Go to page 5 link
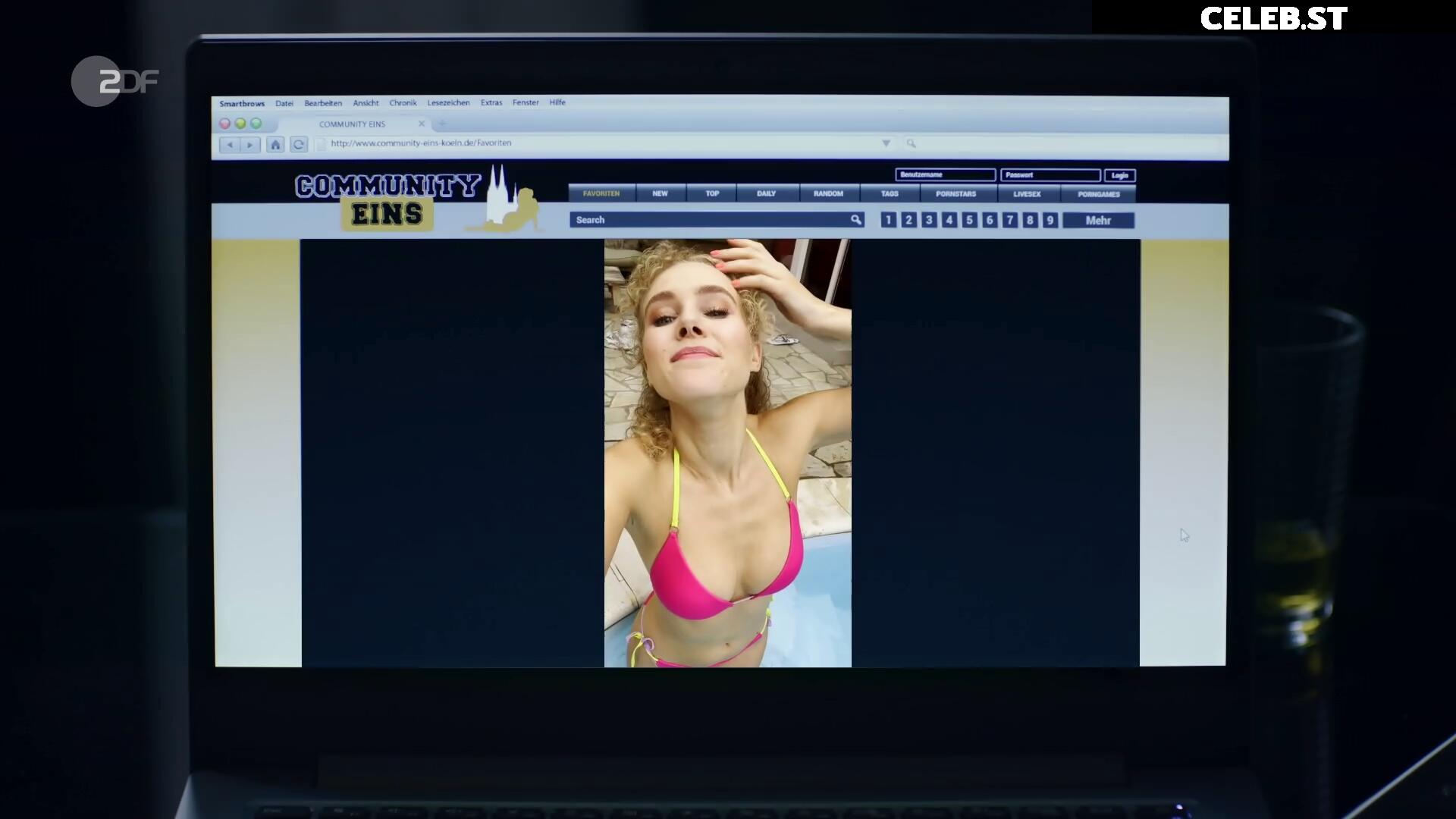The image size is (1456, 819). [x=969, y=220]
